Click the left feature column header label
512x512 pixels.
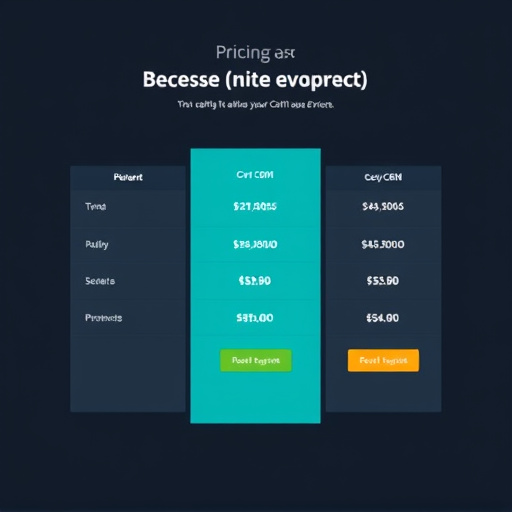coord(128,177)
